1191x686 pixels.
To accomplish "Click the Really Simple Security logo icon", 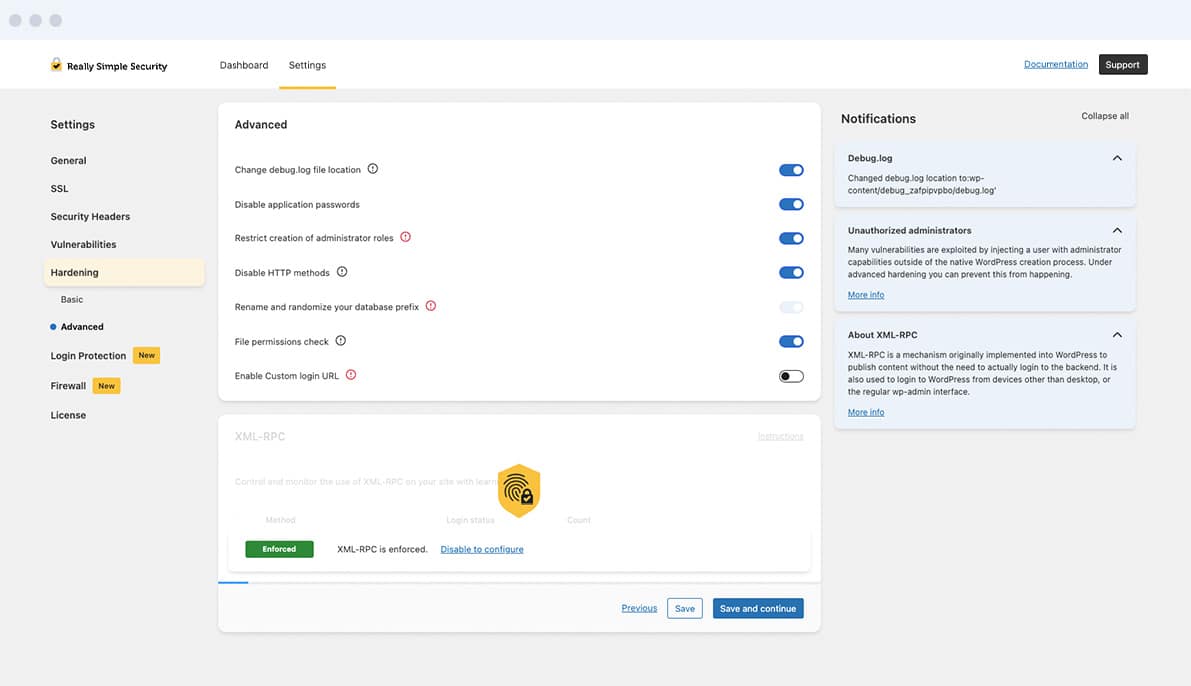I will pyautogui.click(x=56, y=65).
